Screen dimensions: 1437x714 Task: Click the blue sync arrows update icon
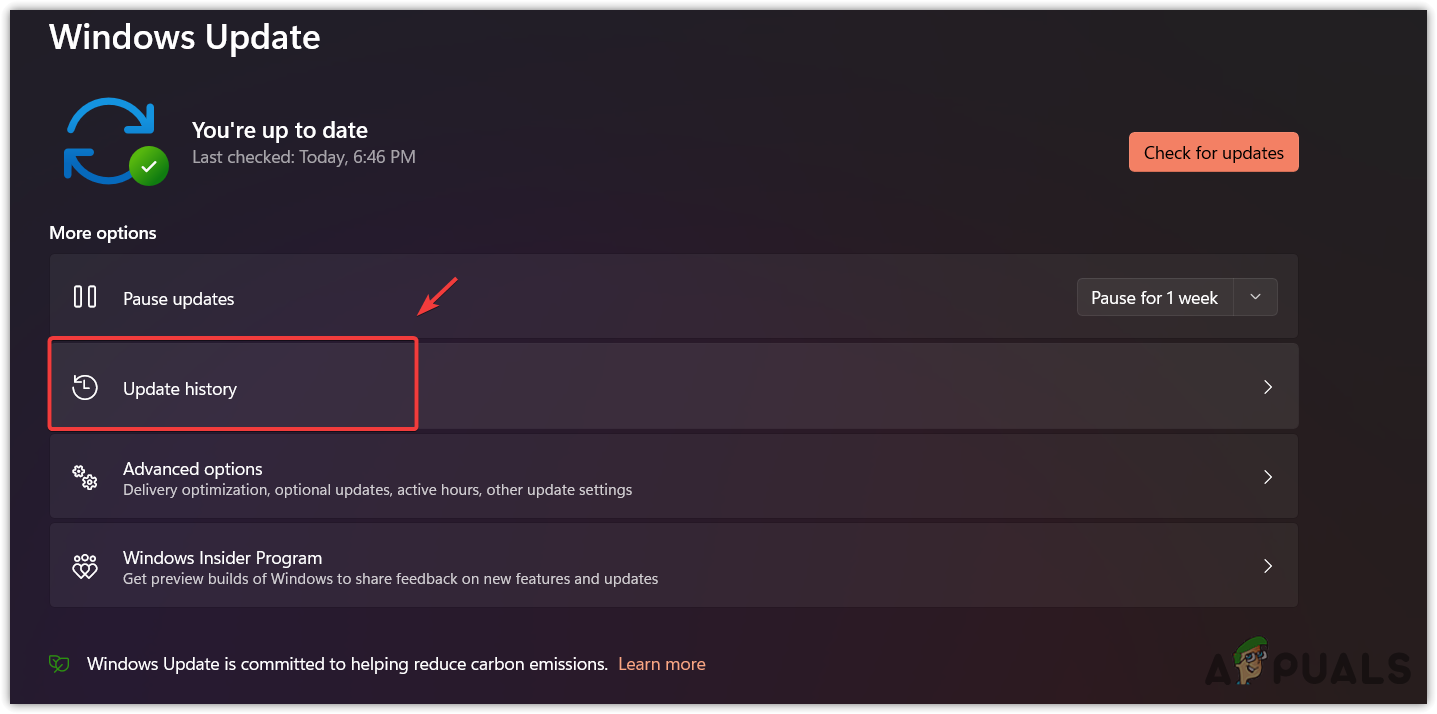pyautogui.click(x=107, y=140)
